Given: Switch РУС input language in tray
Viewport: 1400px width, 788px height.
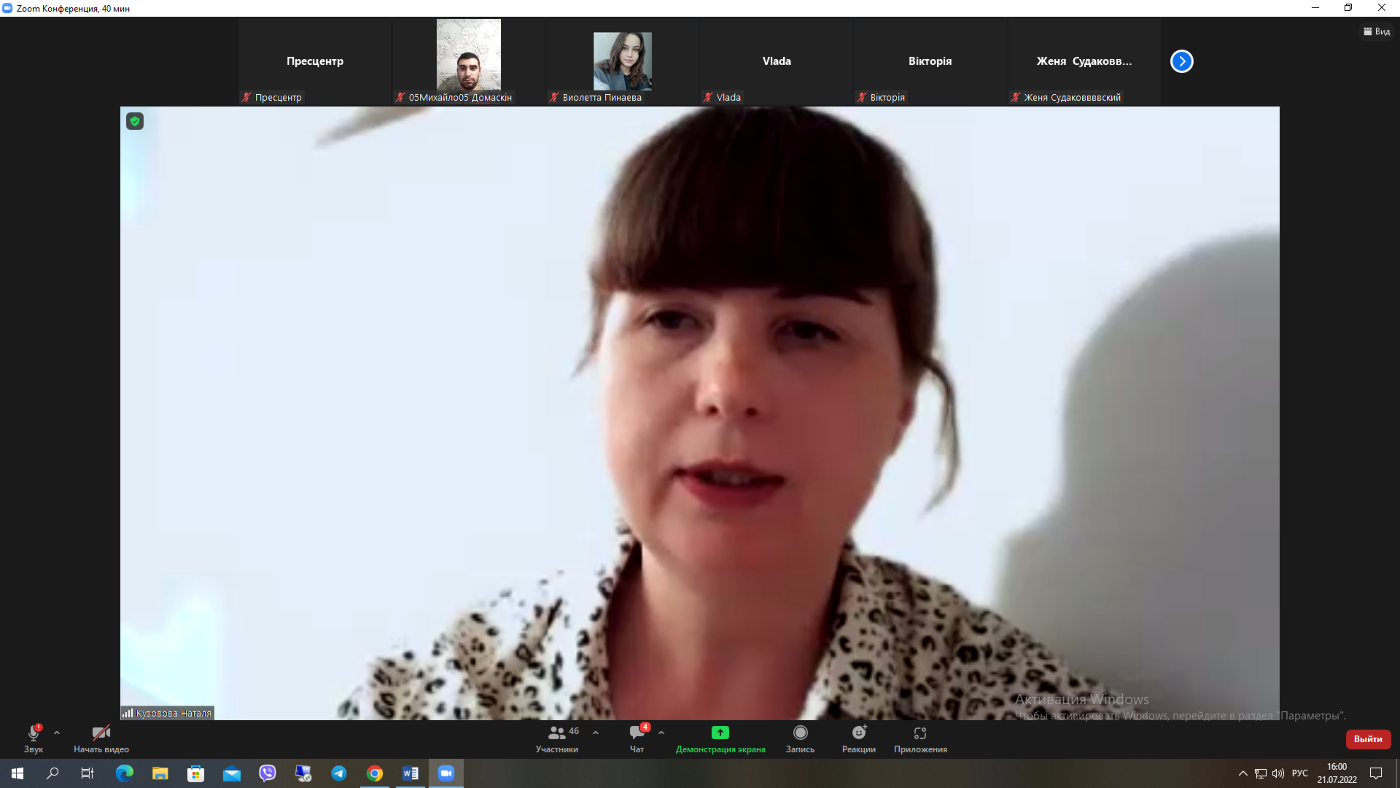Looking at the screenshot, I should pos(1300,773).
